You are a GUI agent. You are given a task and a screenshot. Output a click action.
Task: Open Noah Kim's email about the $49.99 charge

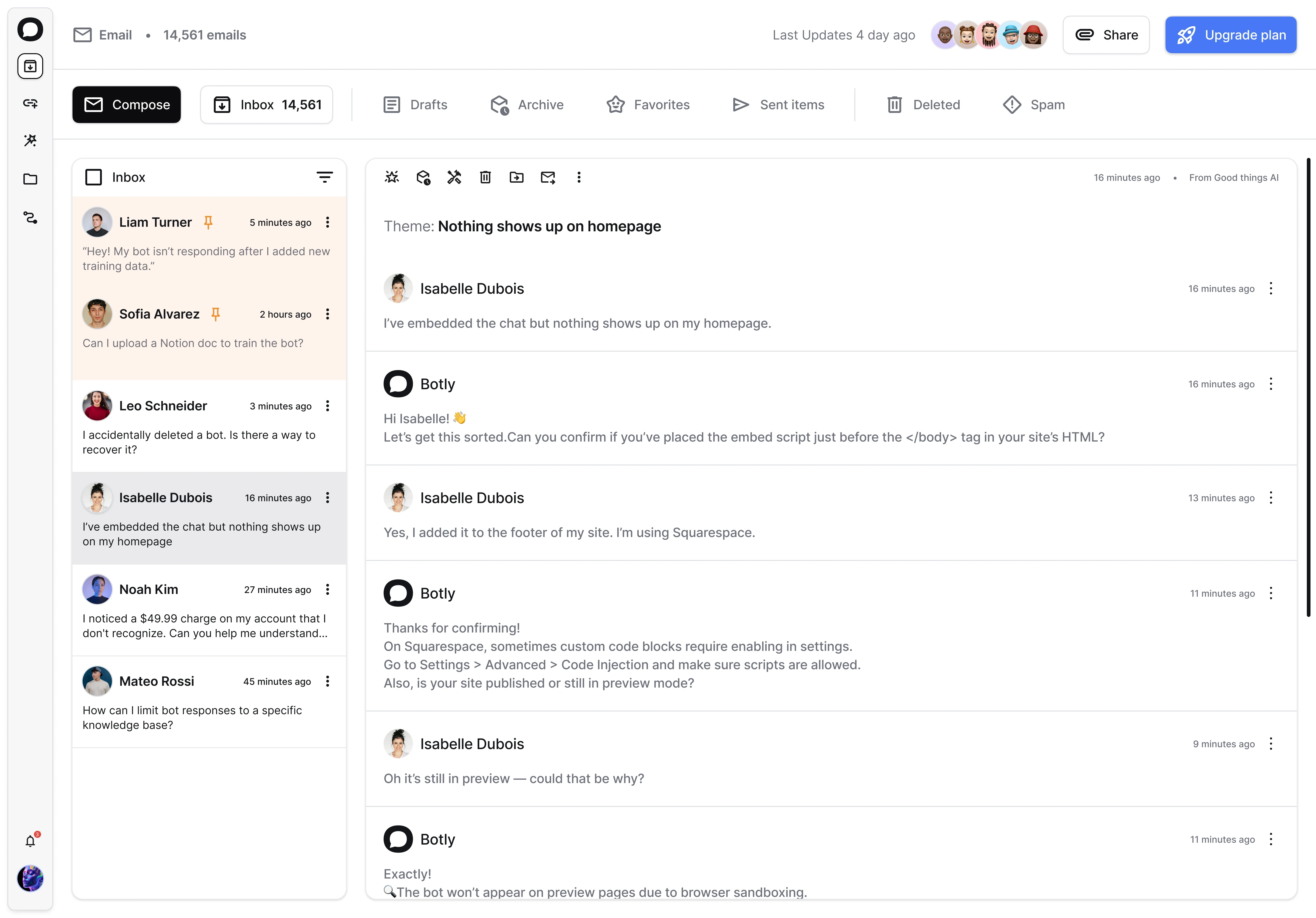[x=209, y=610]
